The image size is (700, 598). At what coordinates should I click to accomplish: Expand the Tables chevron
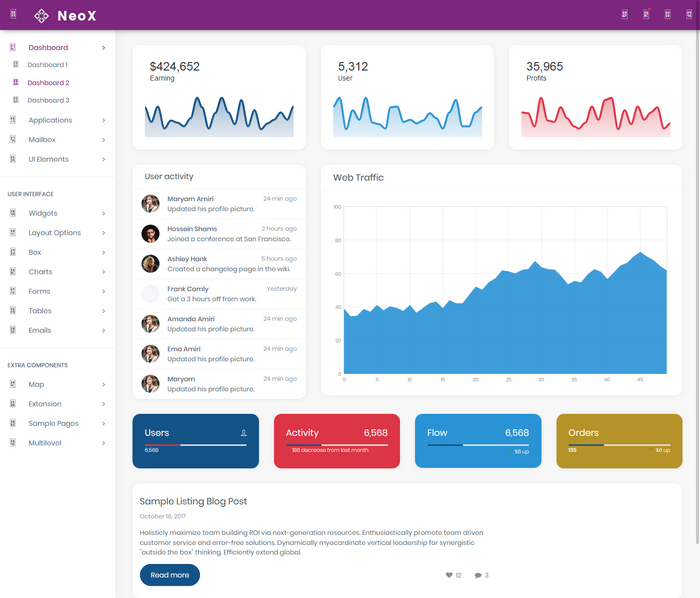(x=104, y=311)
